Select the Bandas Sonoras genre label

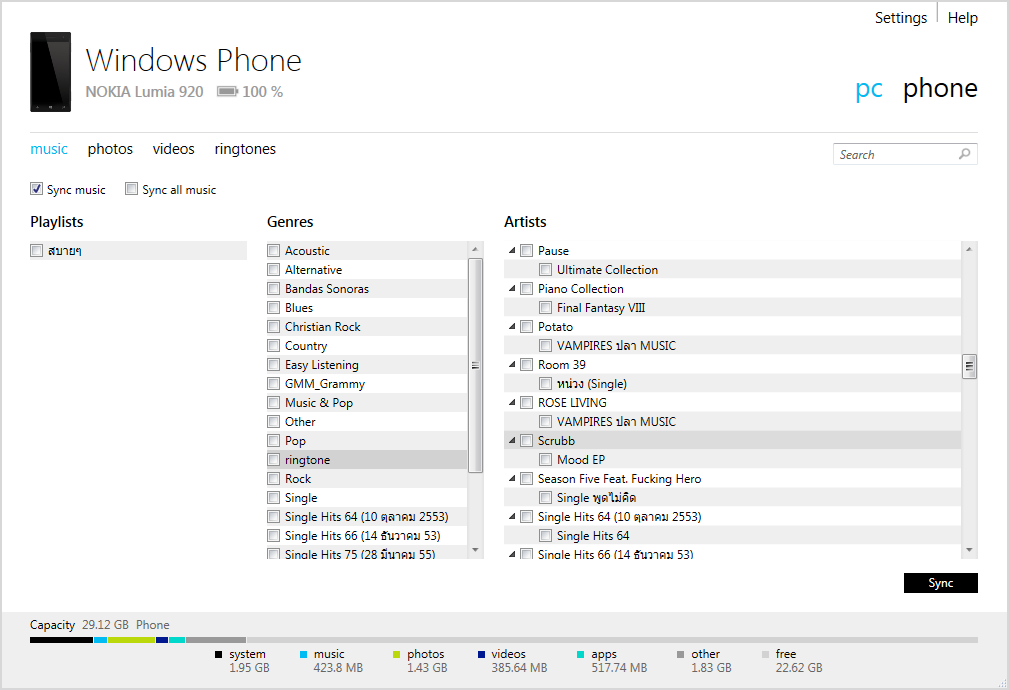(327, 288)
